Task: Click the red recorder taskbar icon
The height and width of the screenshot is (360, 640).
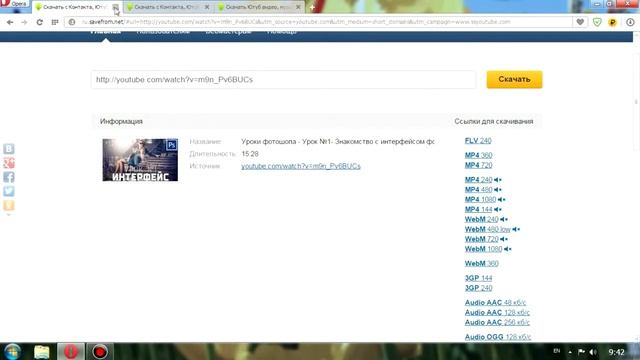Action: [100, 352]
